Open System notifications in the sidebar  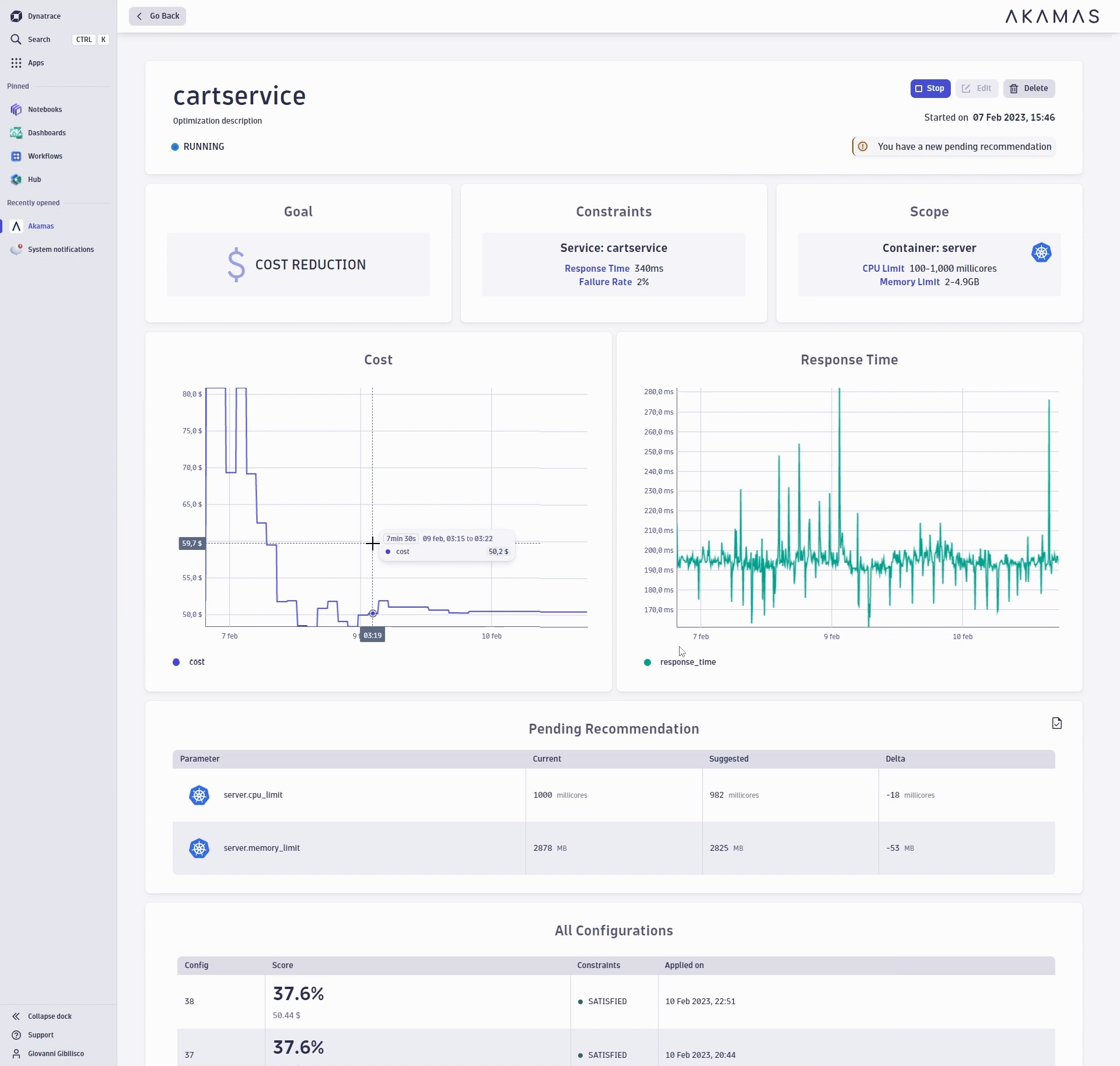point(60,249)
